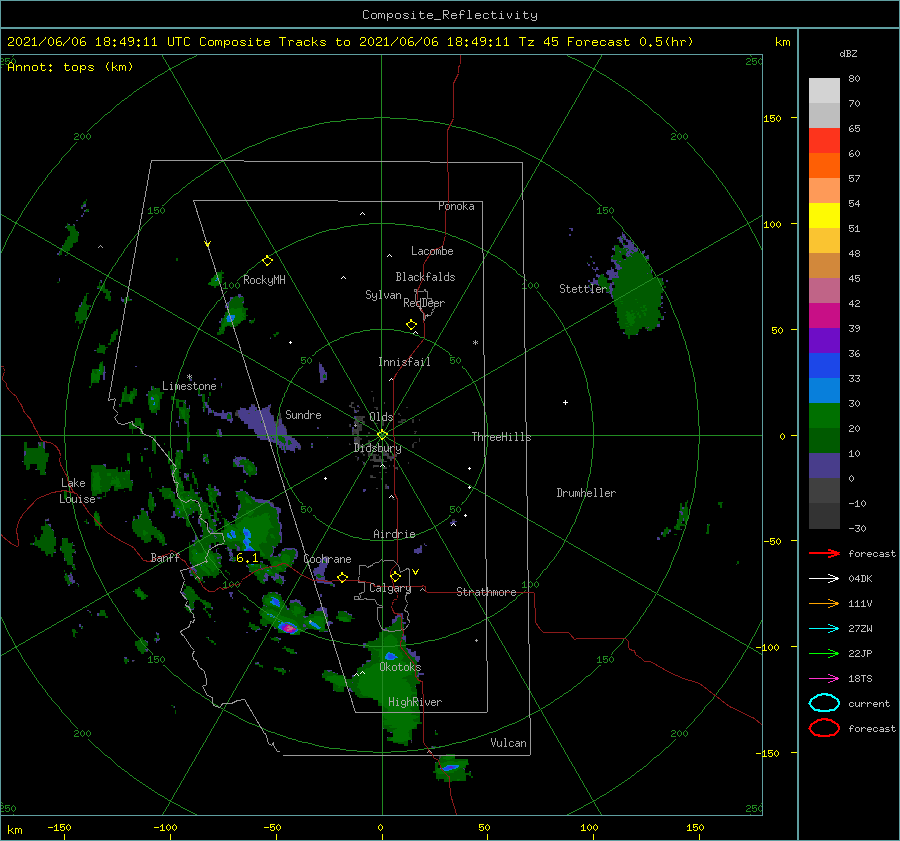Click the Airdrie city label
Viewport: 900px width, 841px height.
pos(394,534)
